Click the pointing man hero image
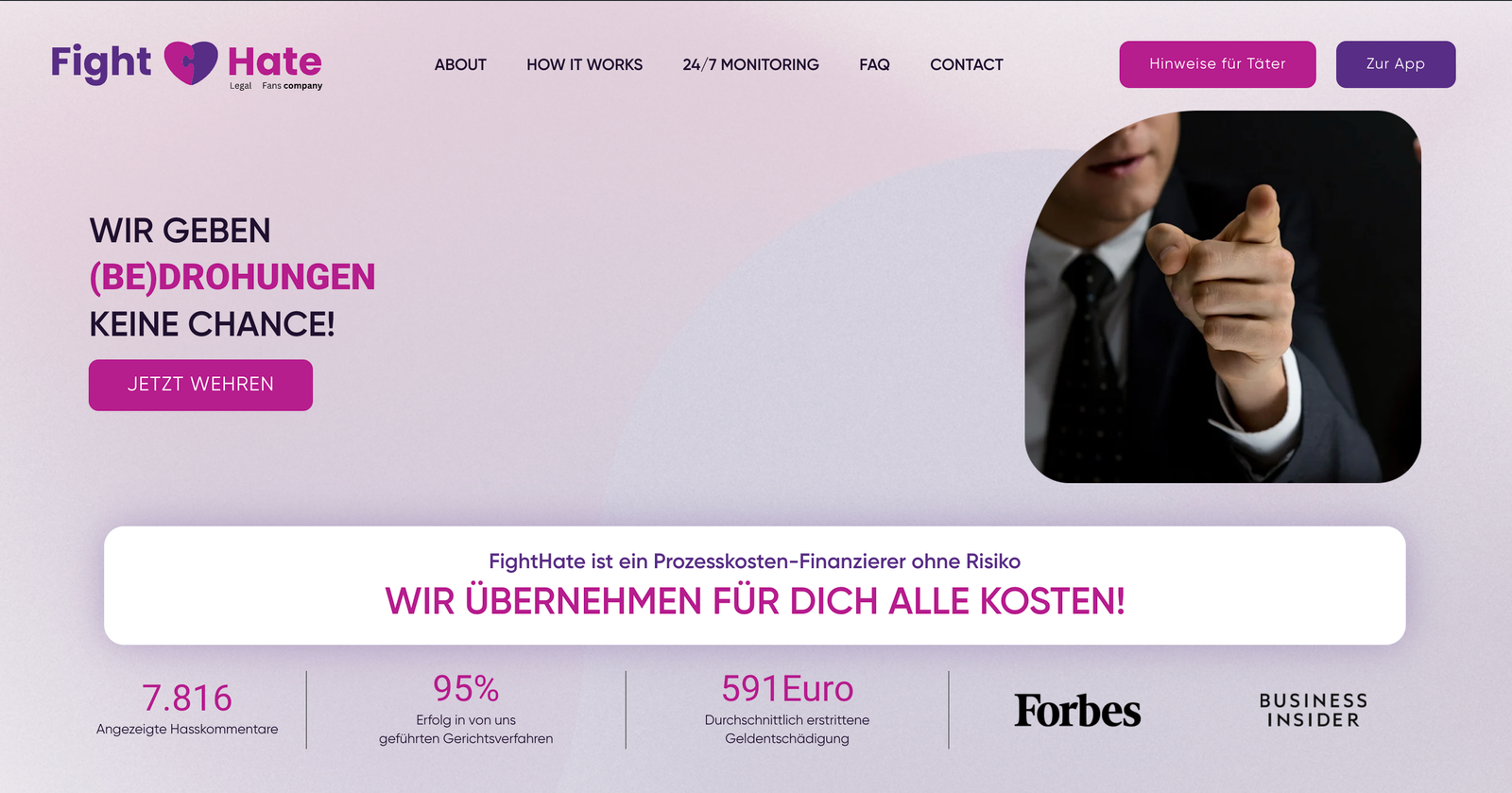This screenshot has width=1512, height=793. tap(1223, 297)
